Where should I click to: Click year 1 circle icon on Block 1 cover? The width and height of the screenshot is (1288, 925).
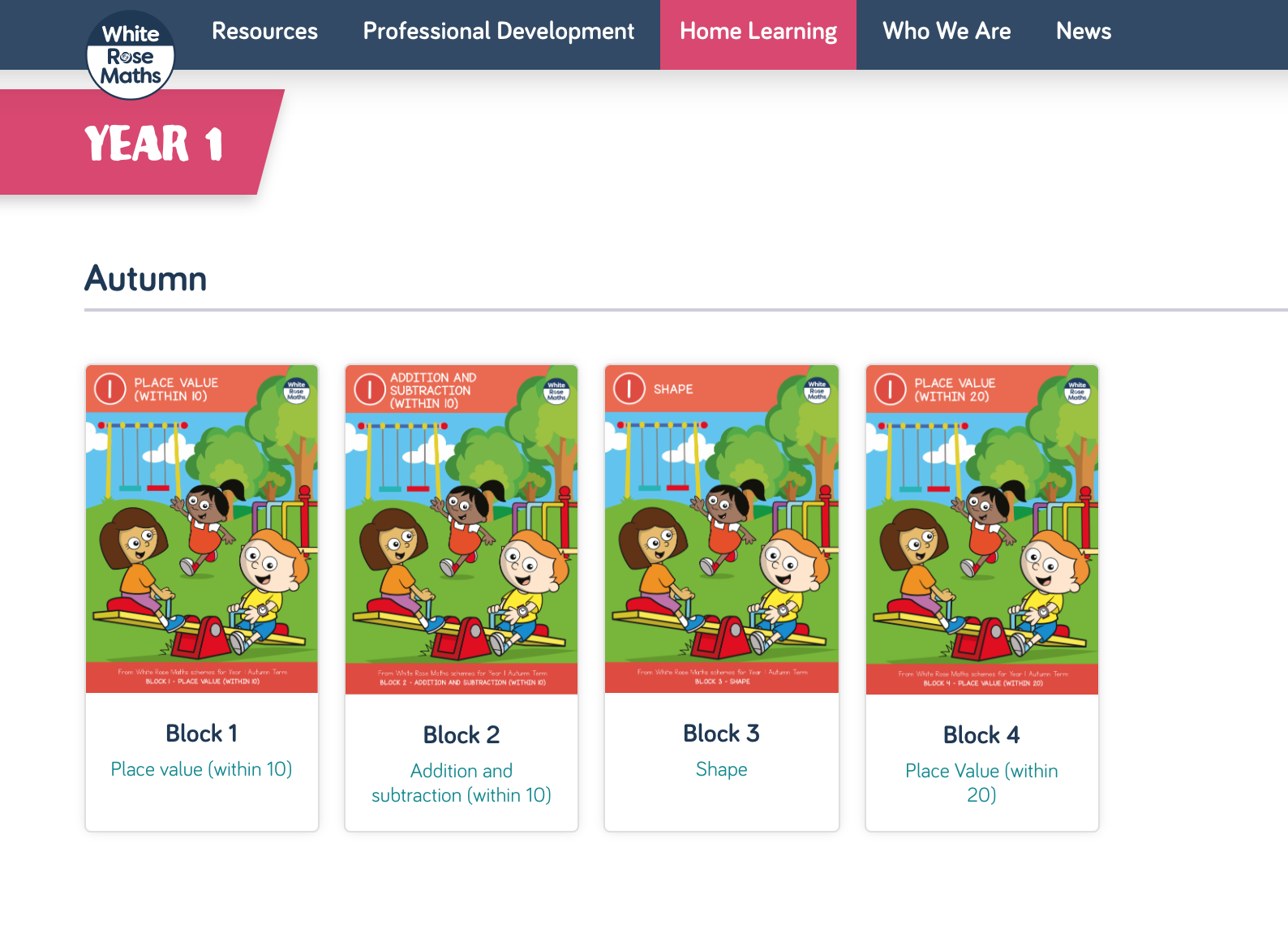[x=110, y=389]
